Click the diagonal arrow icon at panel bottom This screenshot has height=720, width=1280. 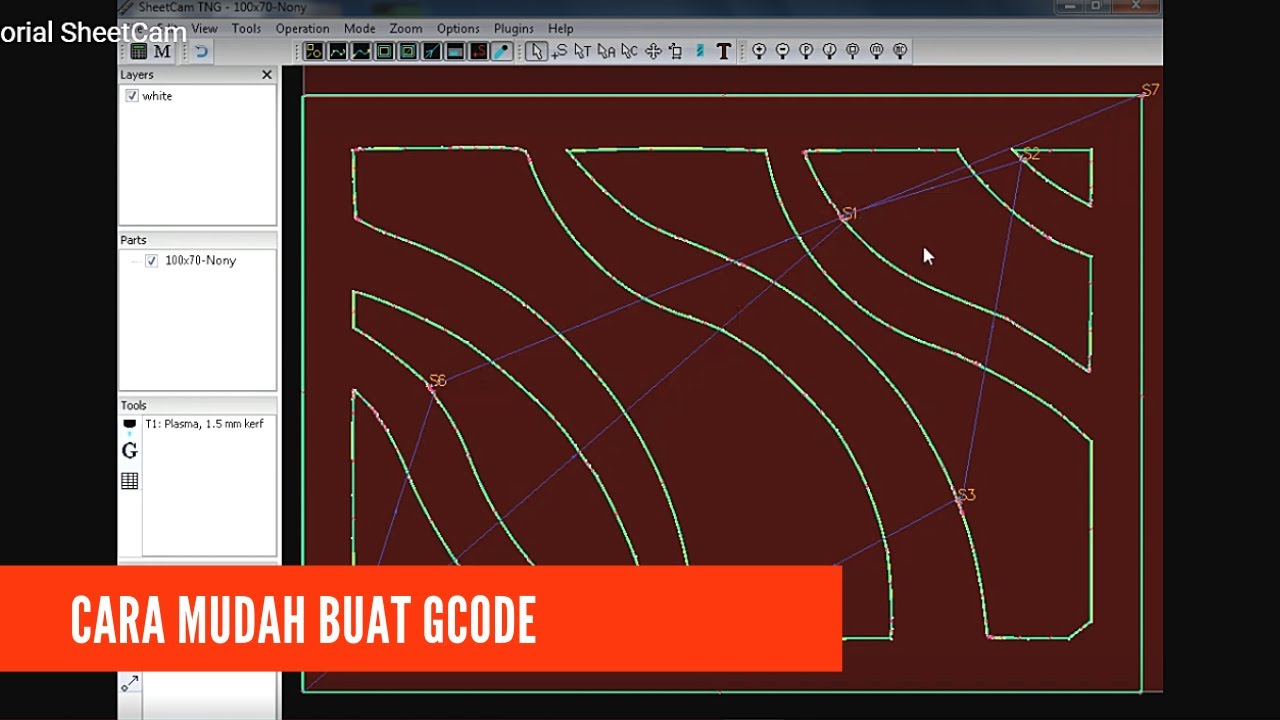130,683
